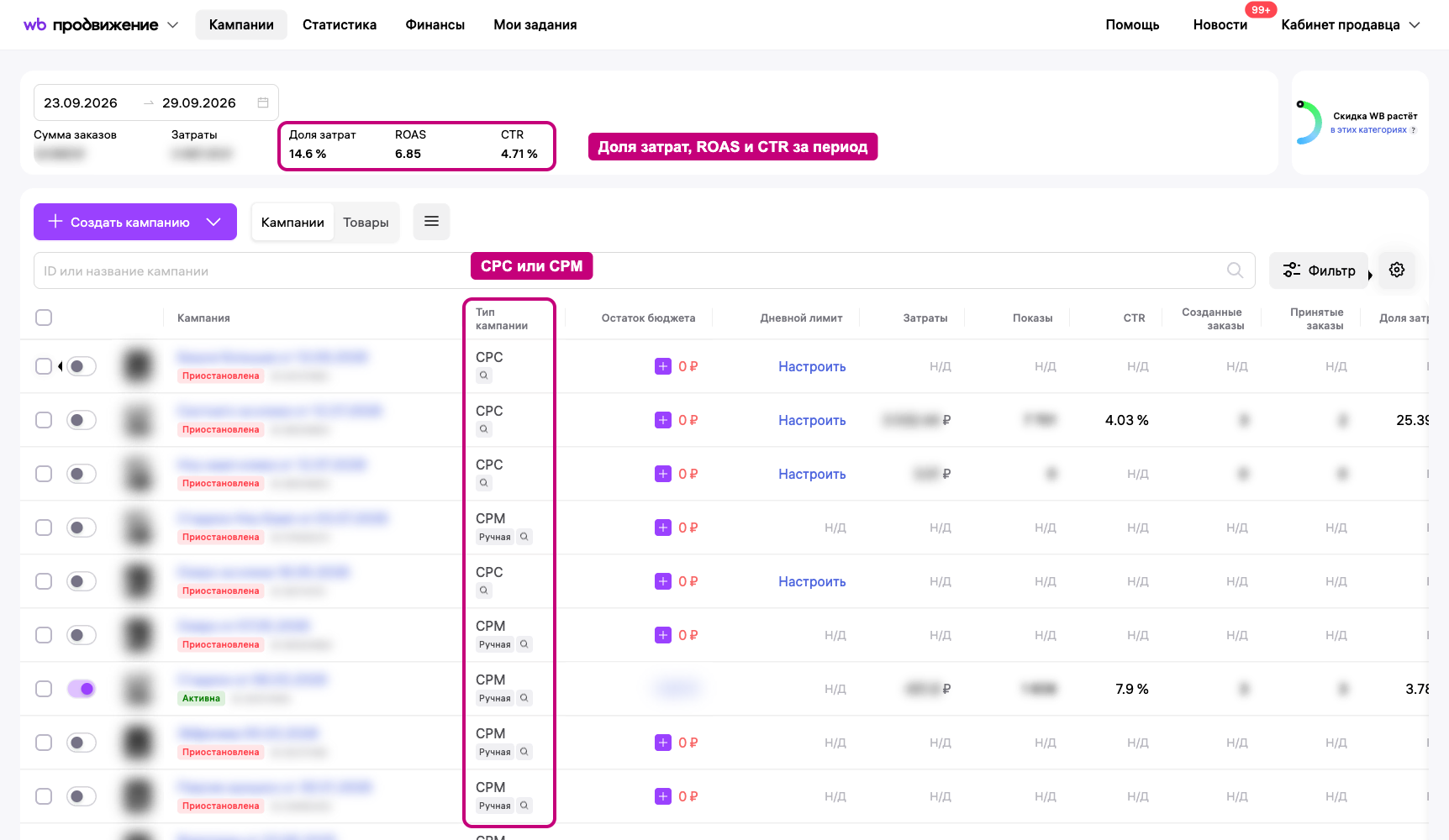The width and height of the screenshot is (1449, 840).
Task: Click the end date 29.09.2026
Action: (x=199, y=102)
